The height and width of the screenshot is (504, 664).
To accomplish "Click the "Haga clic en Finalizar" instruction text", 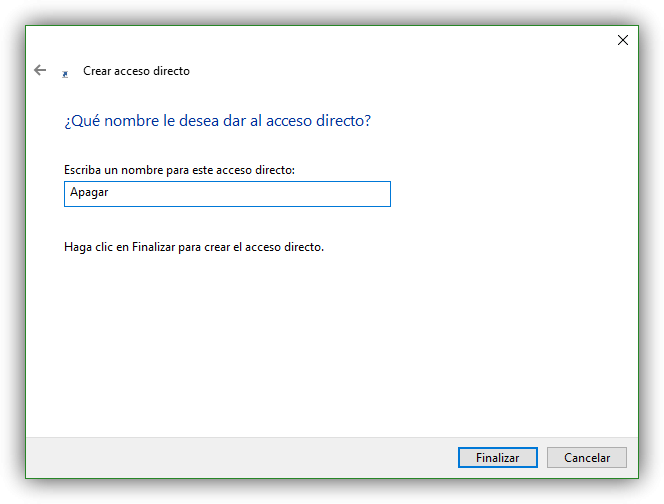I will [x=194, y=246].
